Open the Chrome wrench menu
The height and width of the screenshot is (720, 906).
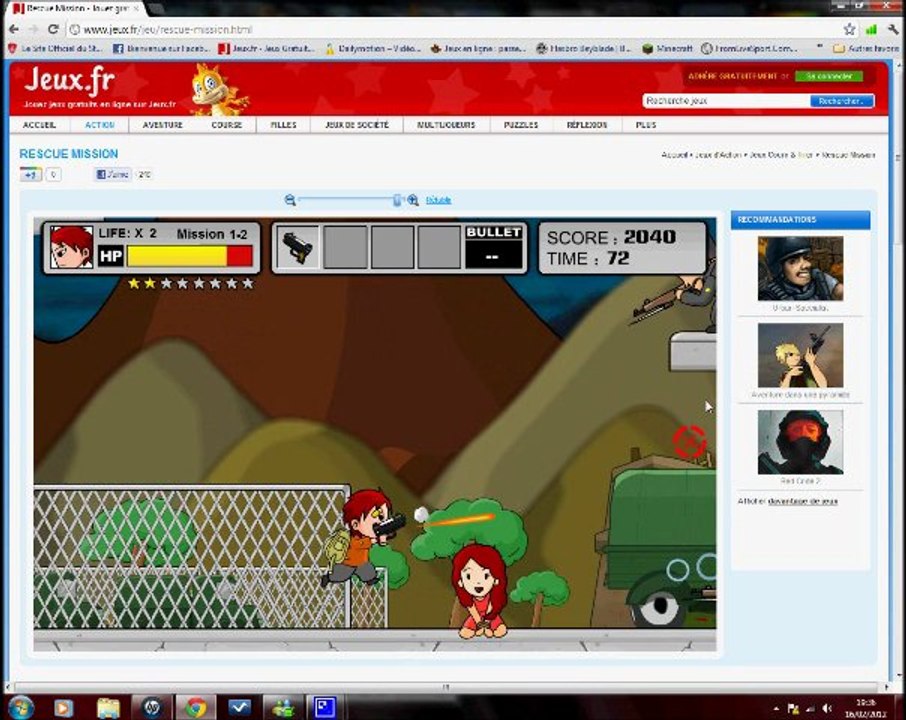893,29
